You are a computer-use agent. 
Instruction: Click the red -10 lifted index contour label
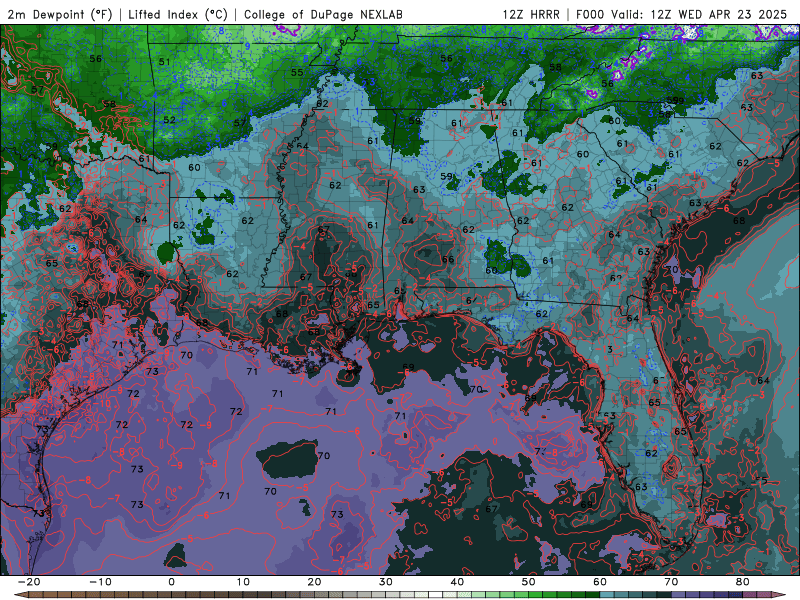pos(102,404)
